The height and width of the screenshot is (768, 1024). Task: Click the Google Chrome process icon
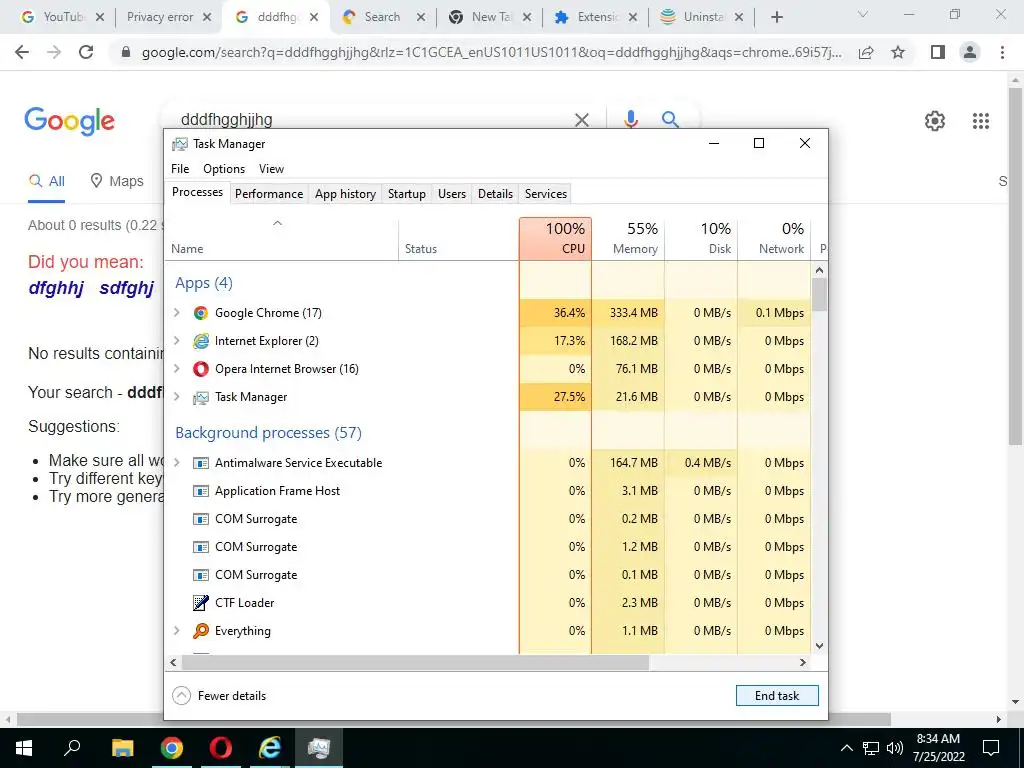(200, 313)
